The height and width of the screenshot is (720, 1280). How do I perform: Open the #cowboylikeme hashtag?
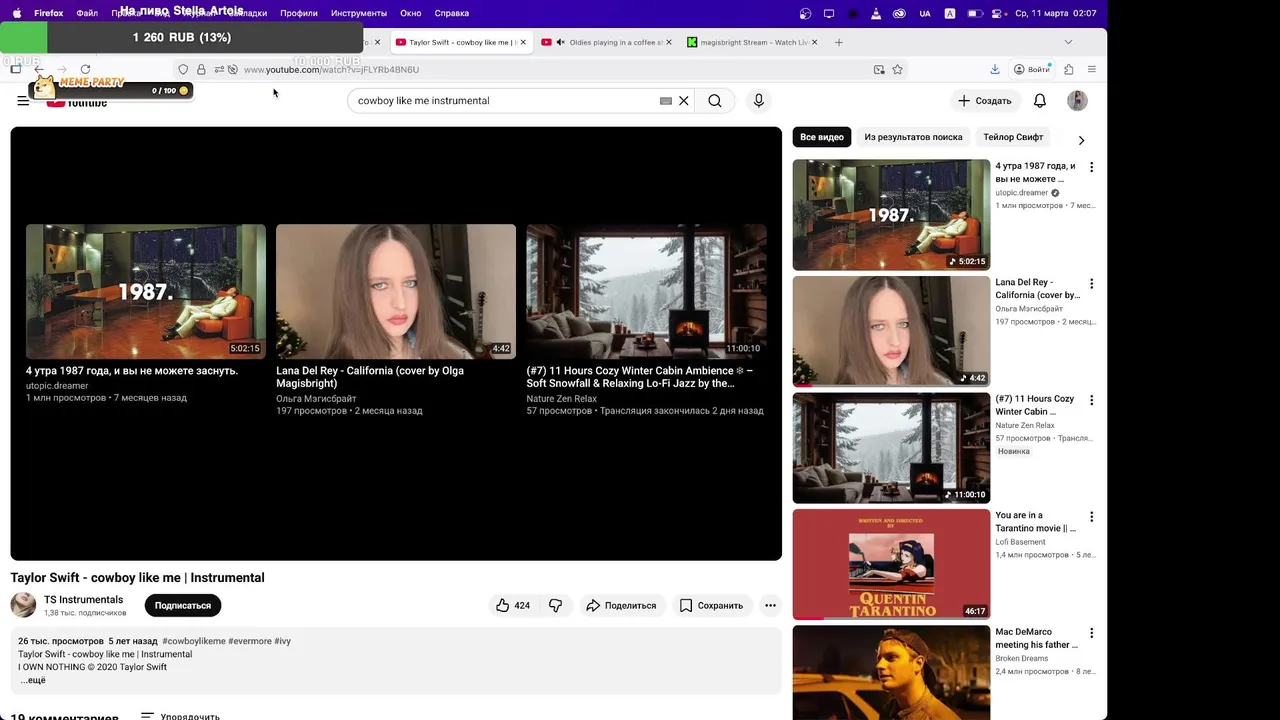click(x=193, y=641)
